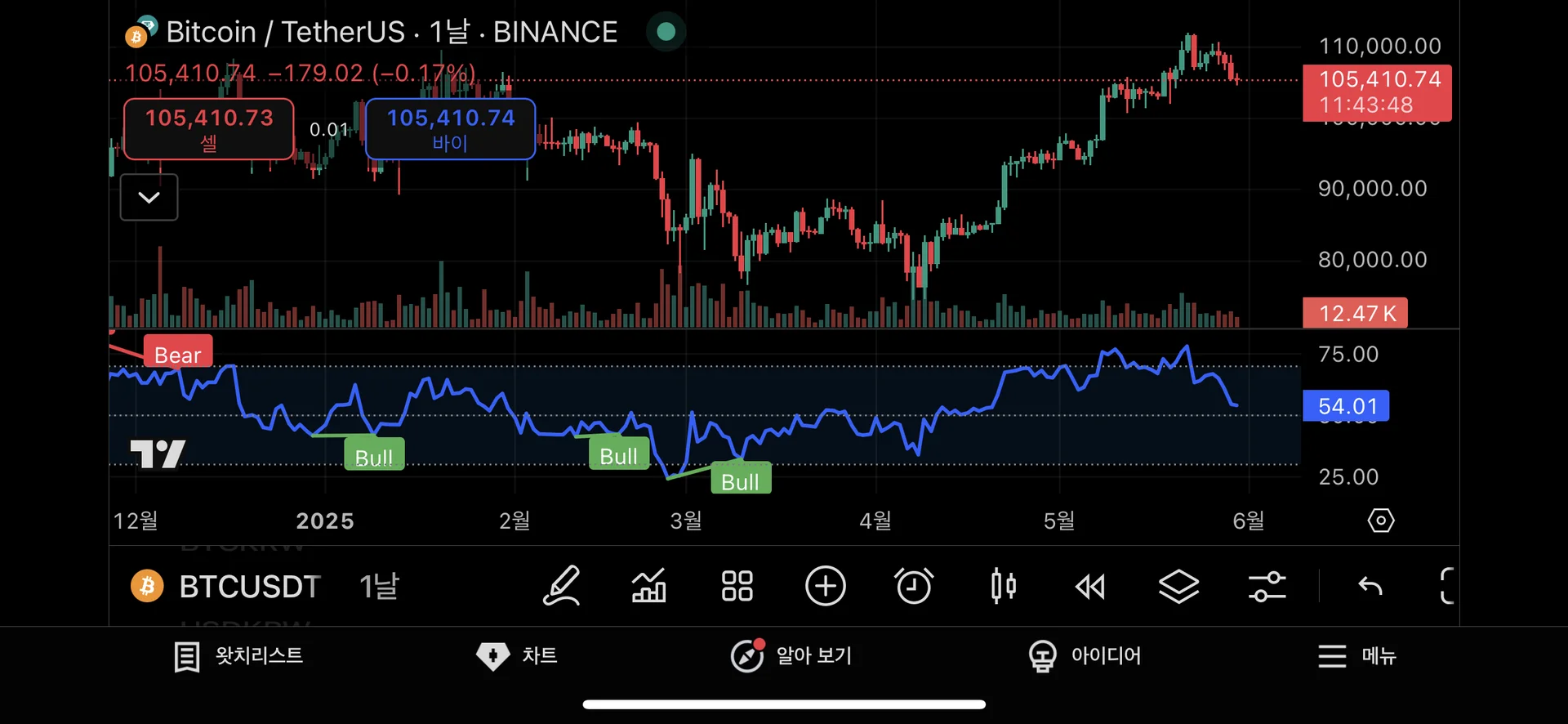Toggle fullscreen bracket icon

tap(1446, 586)
